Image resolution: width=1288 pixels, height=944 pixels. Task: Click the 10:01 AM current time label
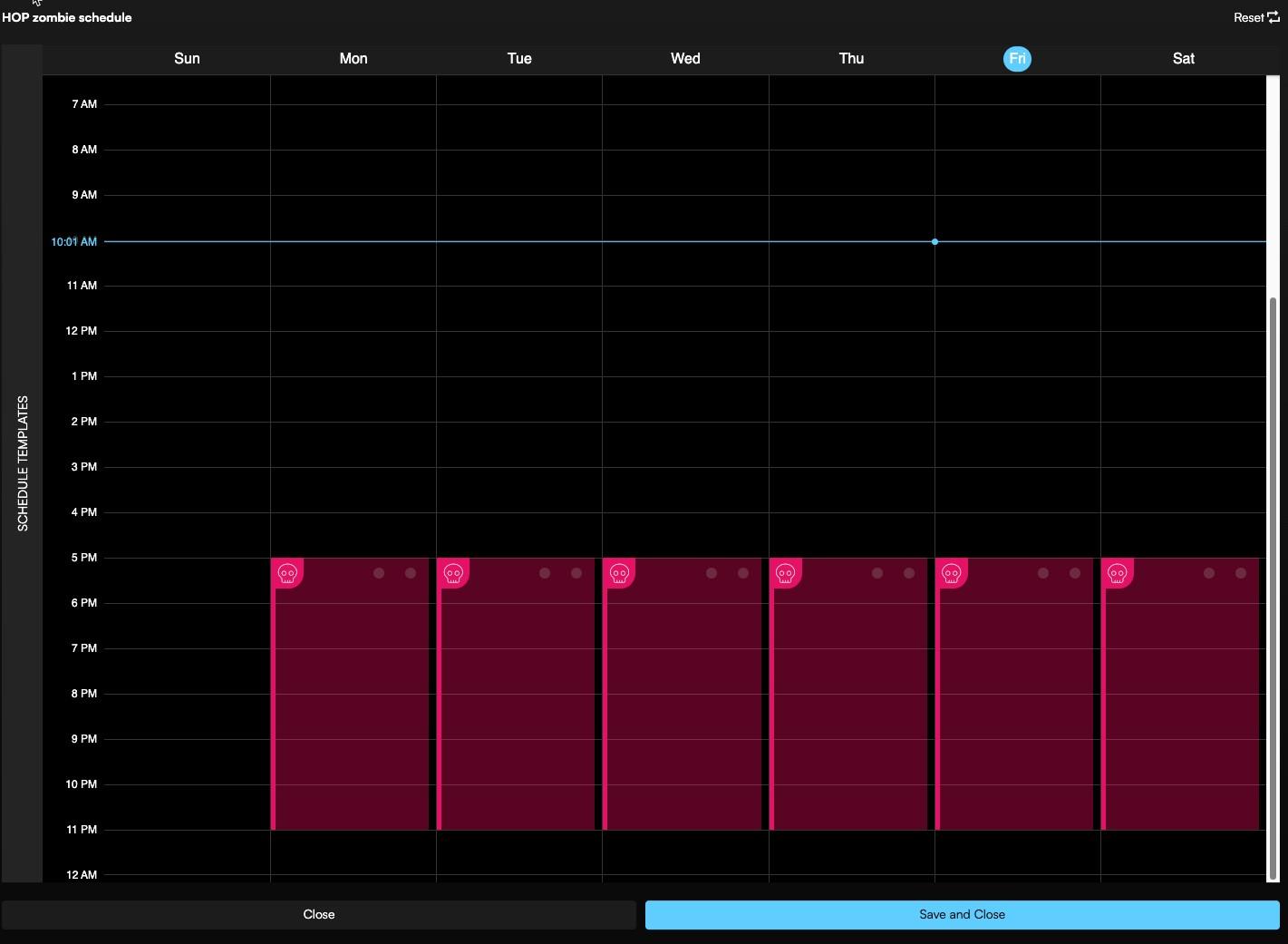(74, 242)
